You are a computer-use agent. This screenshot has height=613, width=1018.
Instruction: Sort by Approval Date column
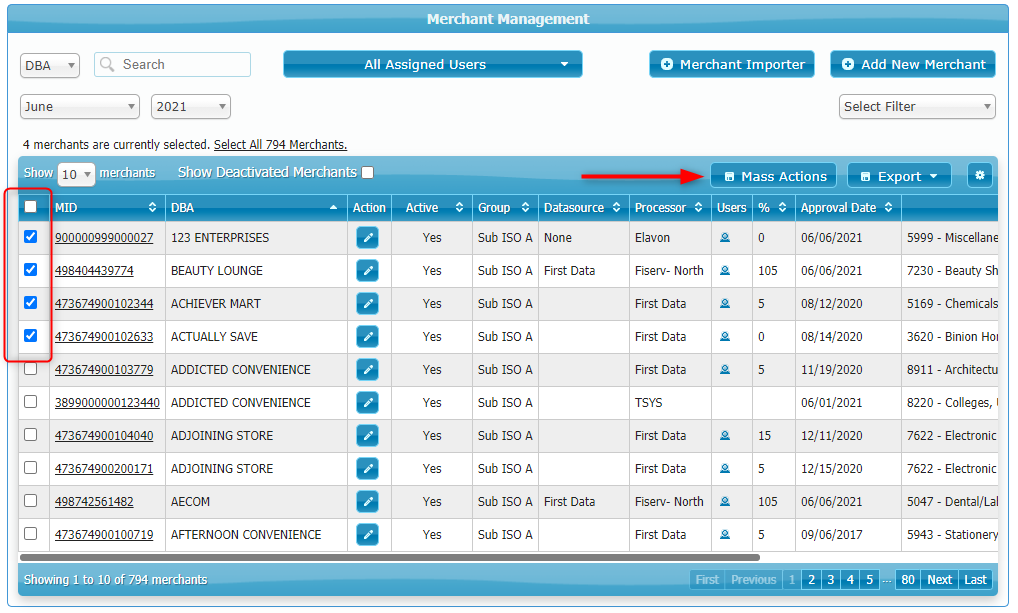(x=848, y=208)
